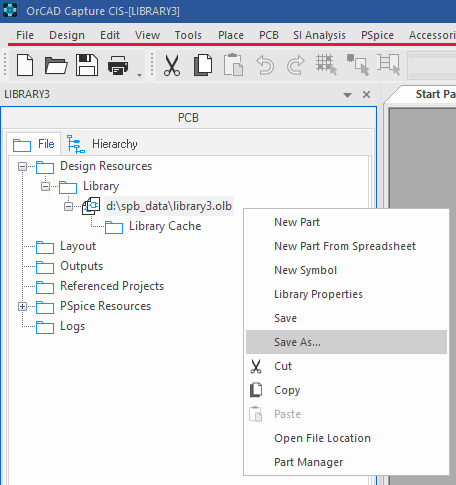This screenshot has height=485, width=456.
Task: Open the Edit menu
Action: click(110, 35)
